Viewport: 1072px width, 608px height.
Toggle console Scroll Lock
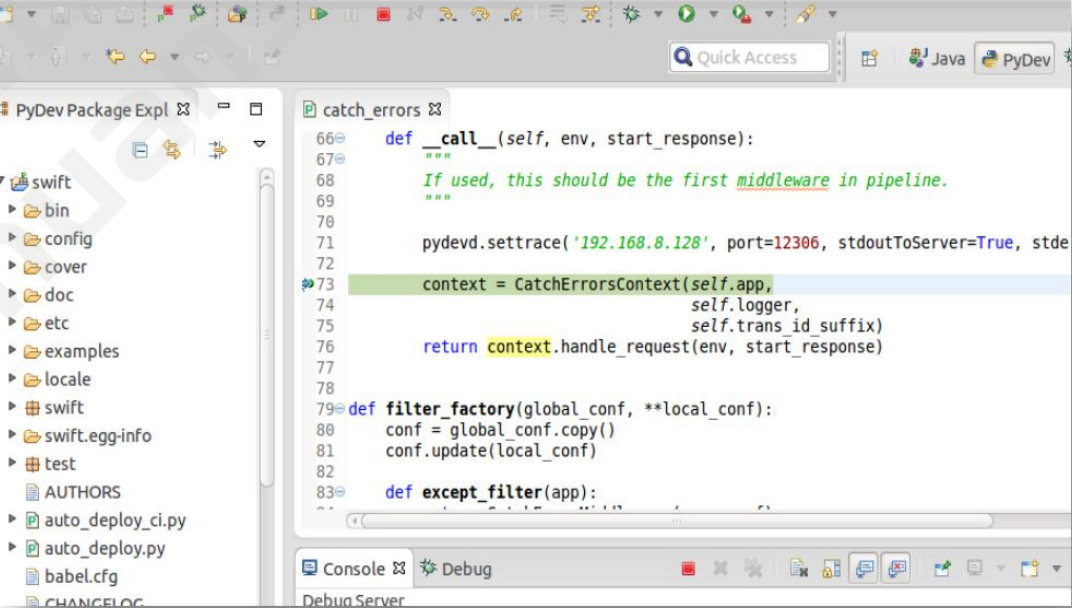(831, 568)
